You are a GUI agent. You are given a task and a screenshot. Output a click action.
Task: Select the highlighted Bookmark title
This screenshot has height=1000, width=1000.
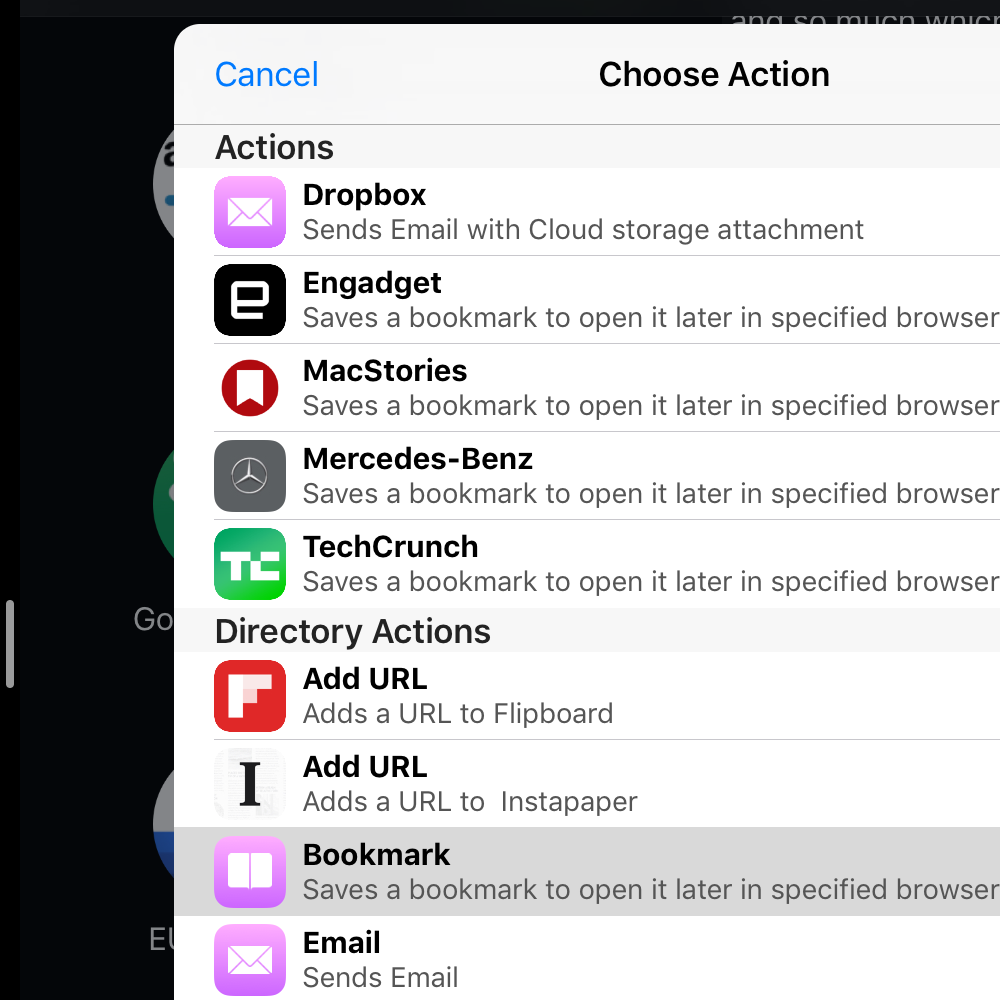376,855
